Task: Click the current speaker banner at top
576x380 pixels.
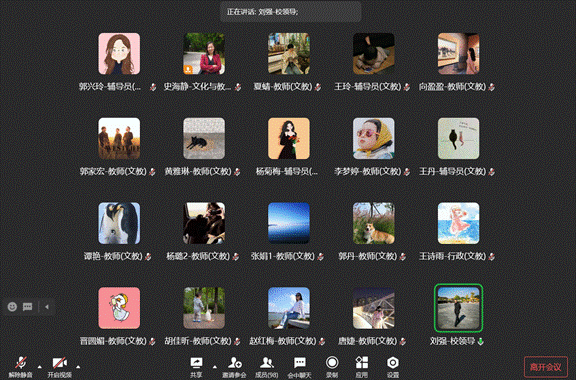Action: 291,12
